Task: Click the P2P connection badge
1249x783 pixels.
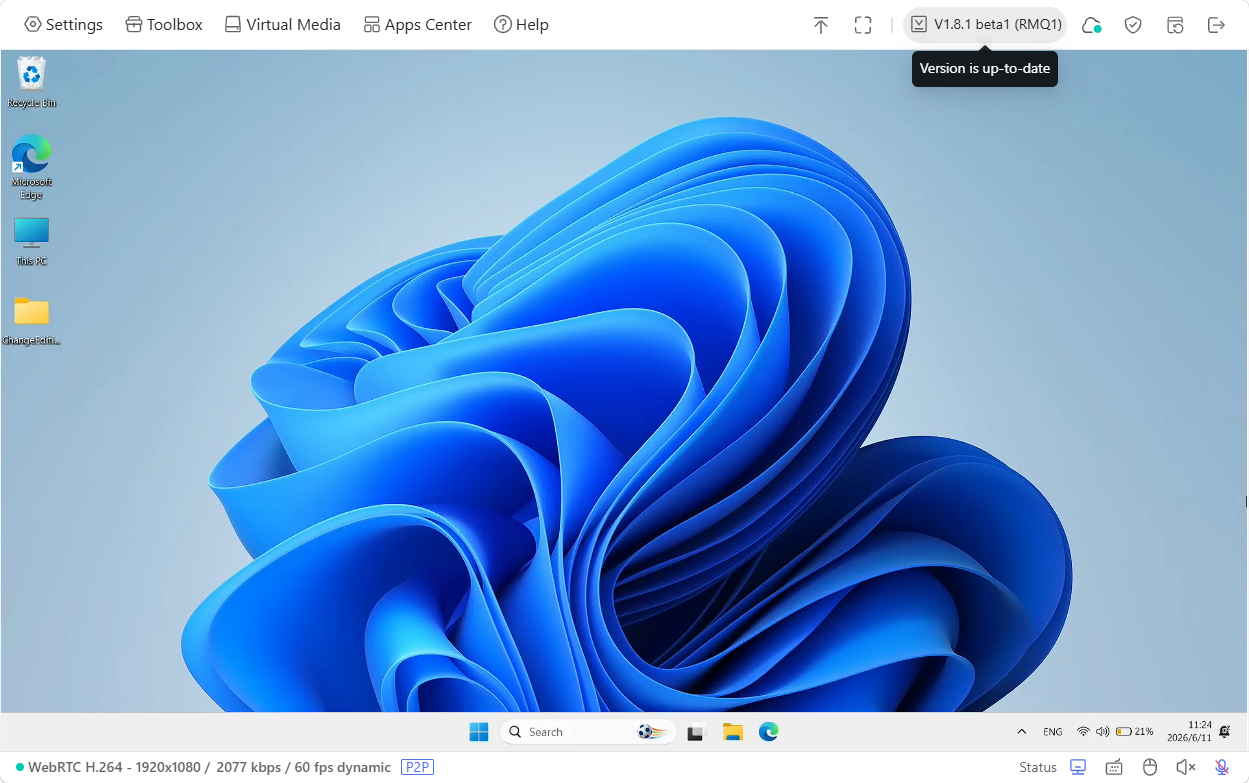Action: point(417,767)
